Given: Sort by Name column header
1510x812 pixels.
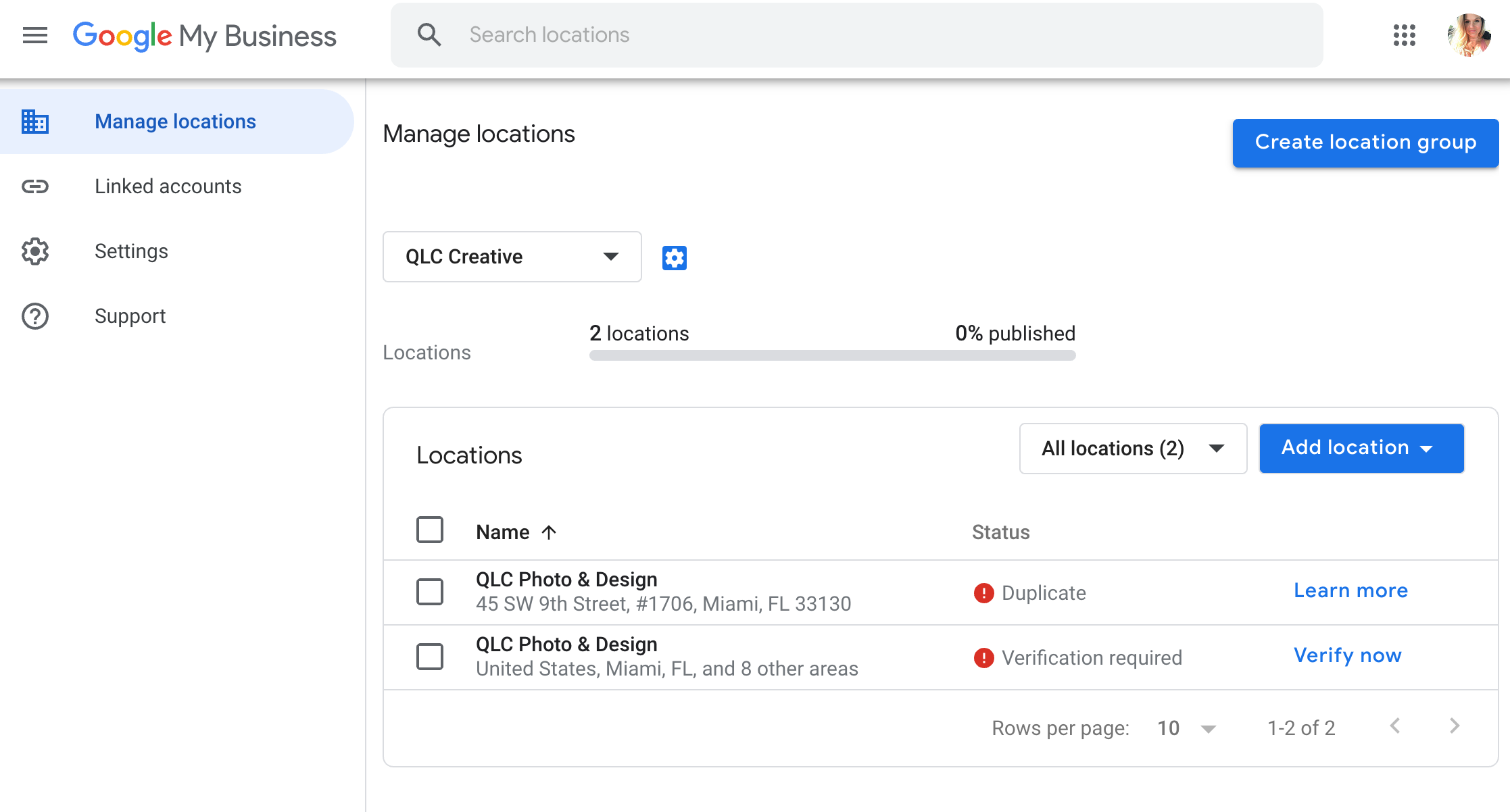Looking at the screenshot, I should [x=503, y=532].
